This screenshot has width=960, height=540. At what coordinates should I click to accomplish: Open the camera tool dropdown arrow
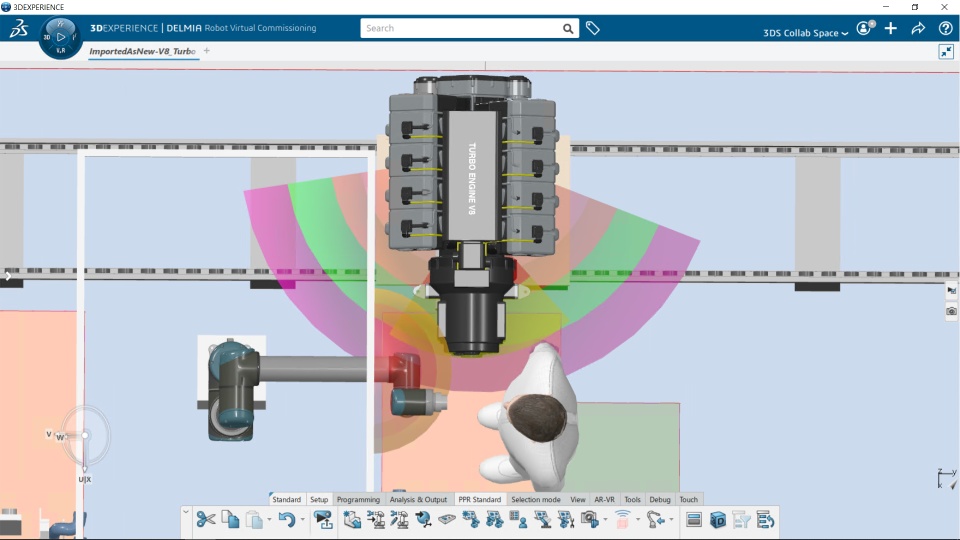pyautogui.click(x=606, y=520)
